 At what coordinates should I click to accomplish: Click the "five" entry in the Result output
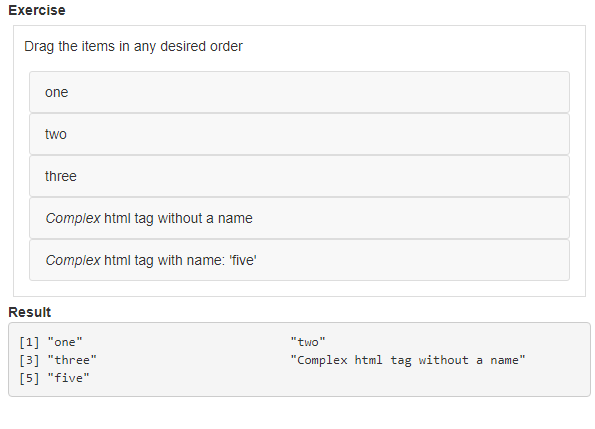(x=68, y=378)
